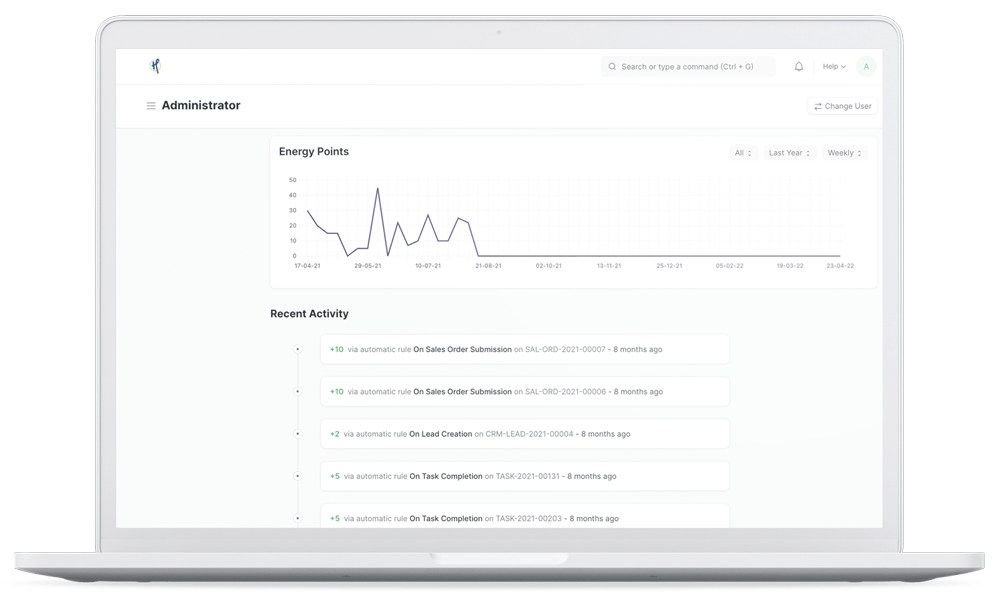Image resolution: width=1000 pixels, height=616 pixels.
Task: Open the notifications bell
Action: pos(799,67)
